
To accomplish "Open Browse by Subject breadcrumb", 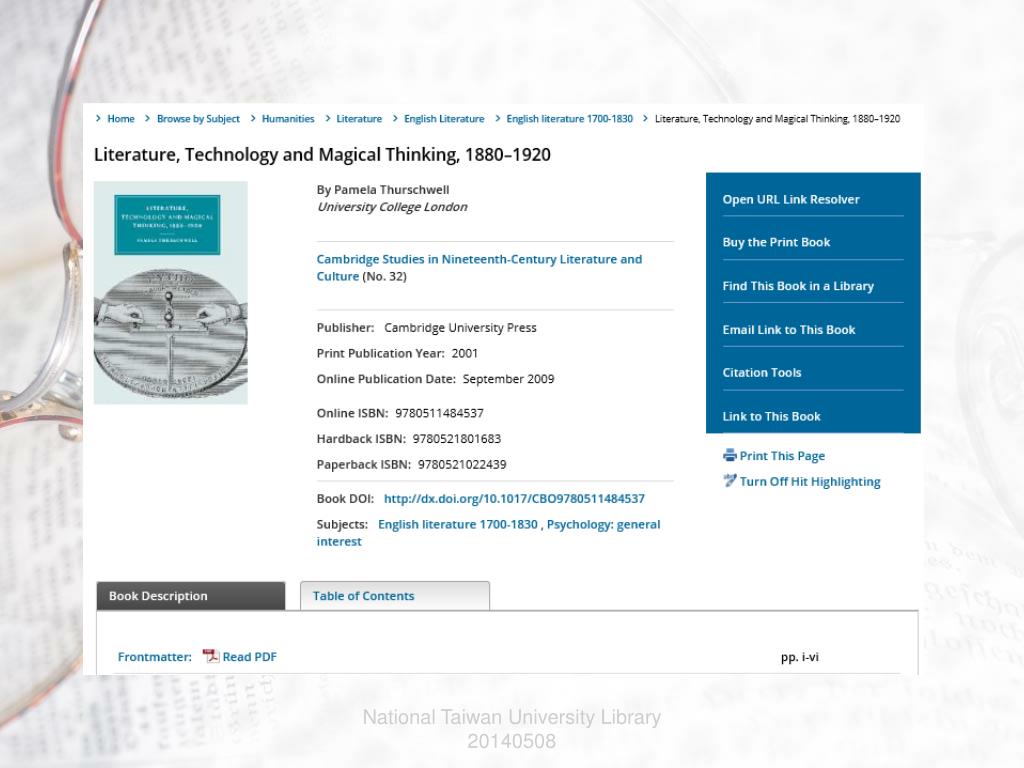I will pos(198,119).
